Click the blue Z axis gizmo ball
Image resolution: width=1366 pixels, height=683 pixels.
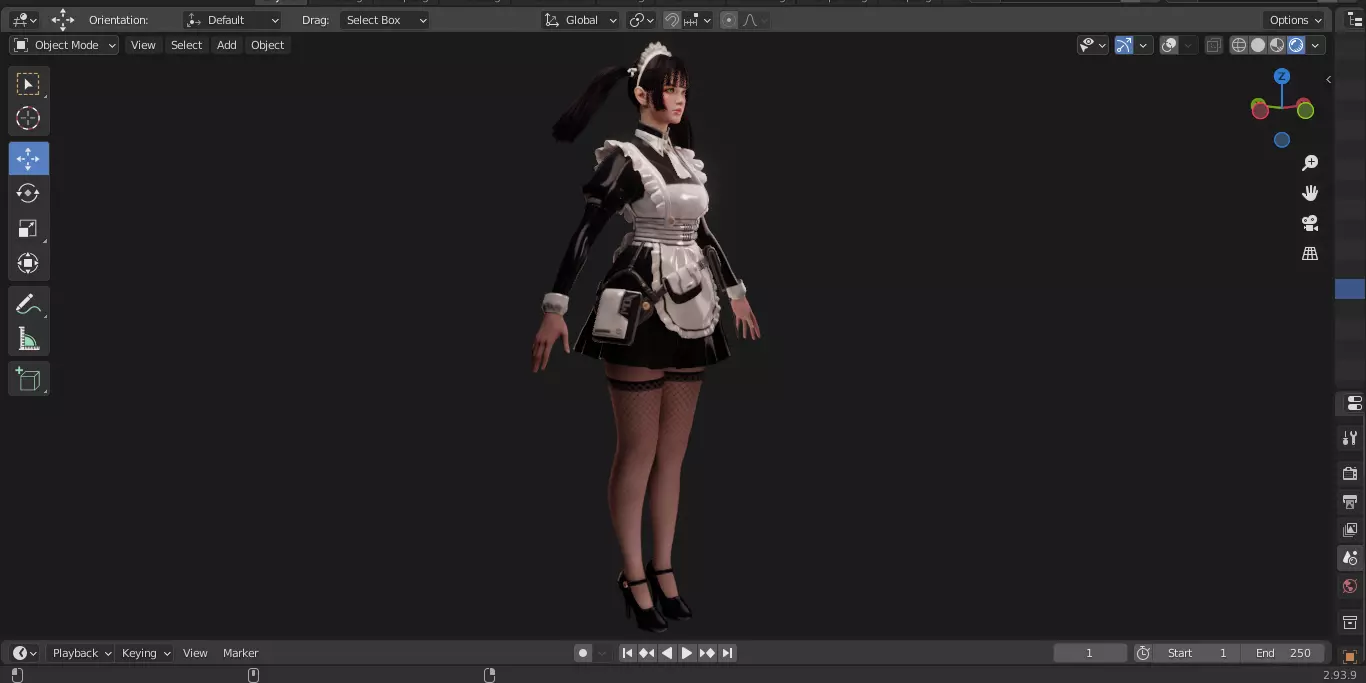tap(1282, 76)
